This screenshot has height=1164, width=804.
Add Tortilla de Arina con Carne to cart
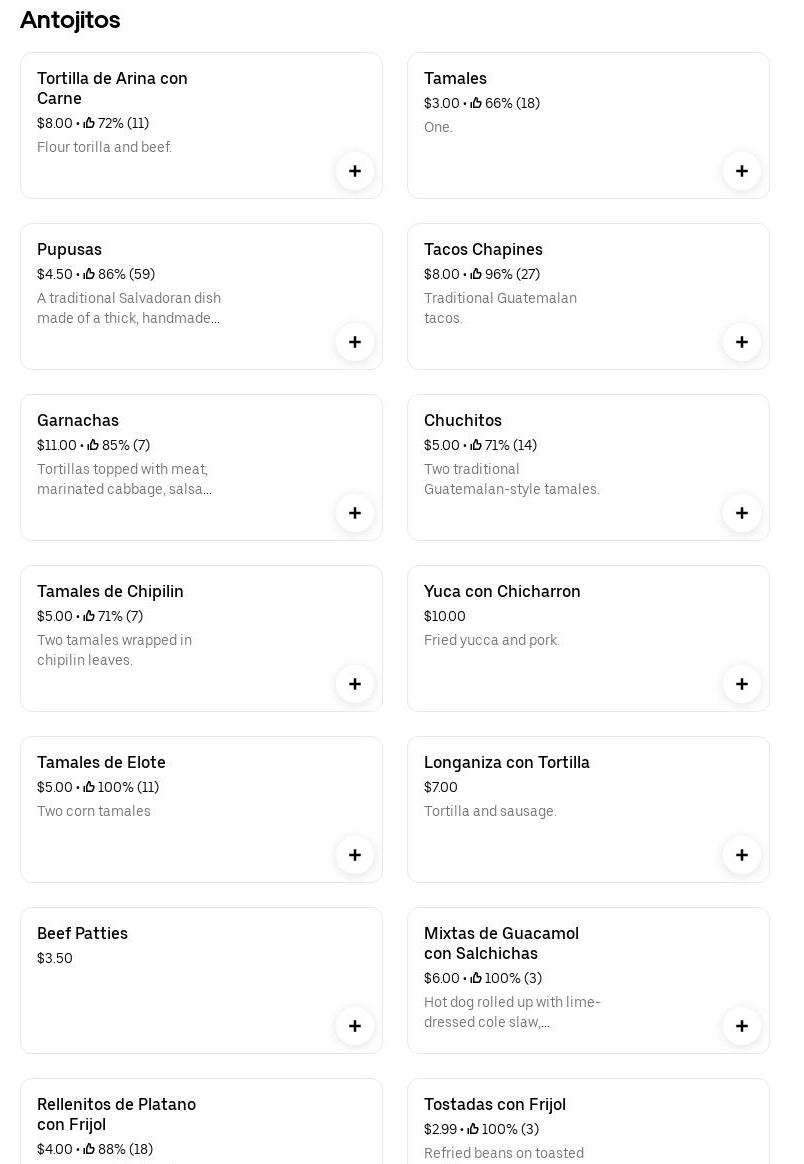coord(355,171)
